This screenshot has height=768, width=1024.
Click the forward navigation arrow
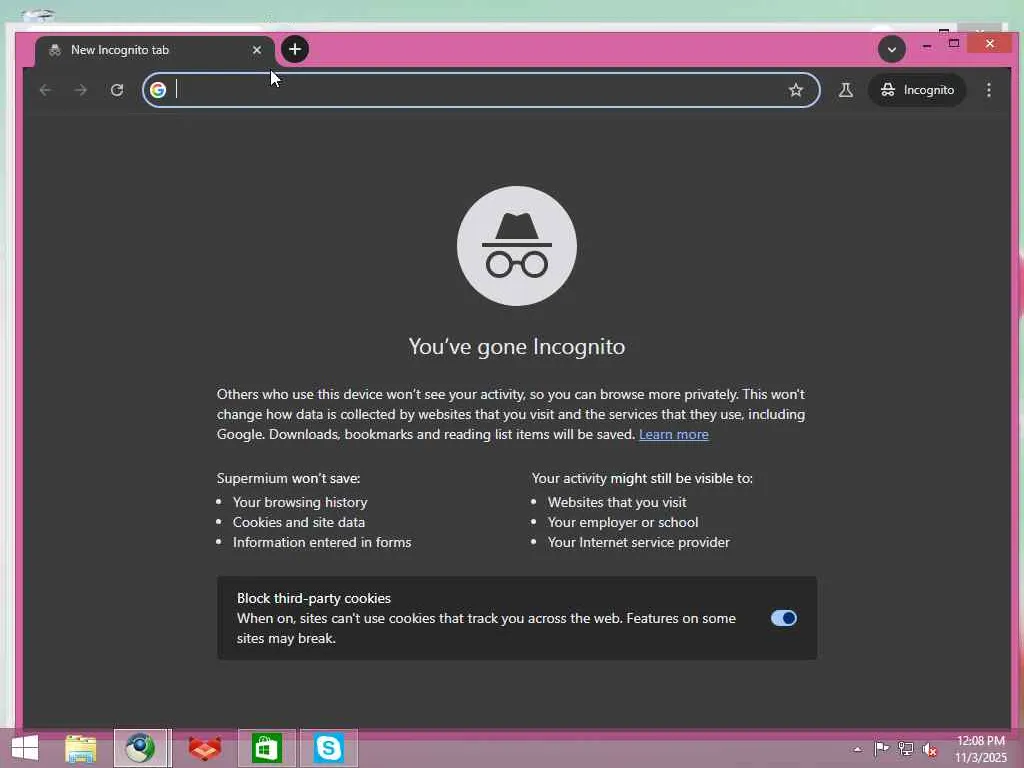pyautogui.click(x=81, y=90)
